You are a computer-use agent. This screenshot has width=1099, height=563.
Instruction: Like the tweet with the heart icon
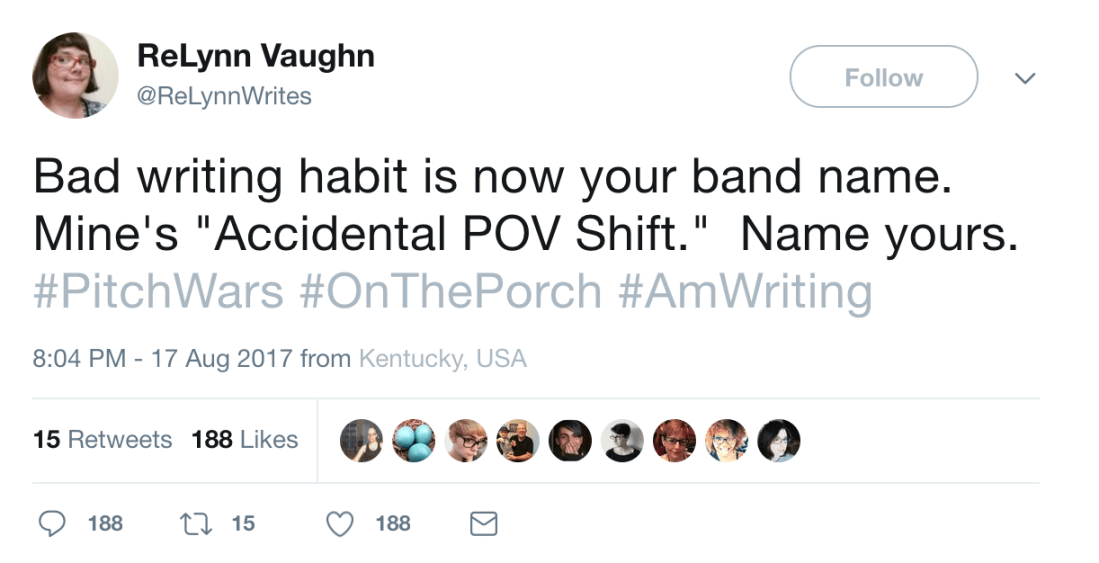341,523
